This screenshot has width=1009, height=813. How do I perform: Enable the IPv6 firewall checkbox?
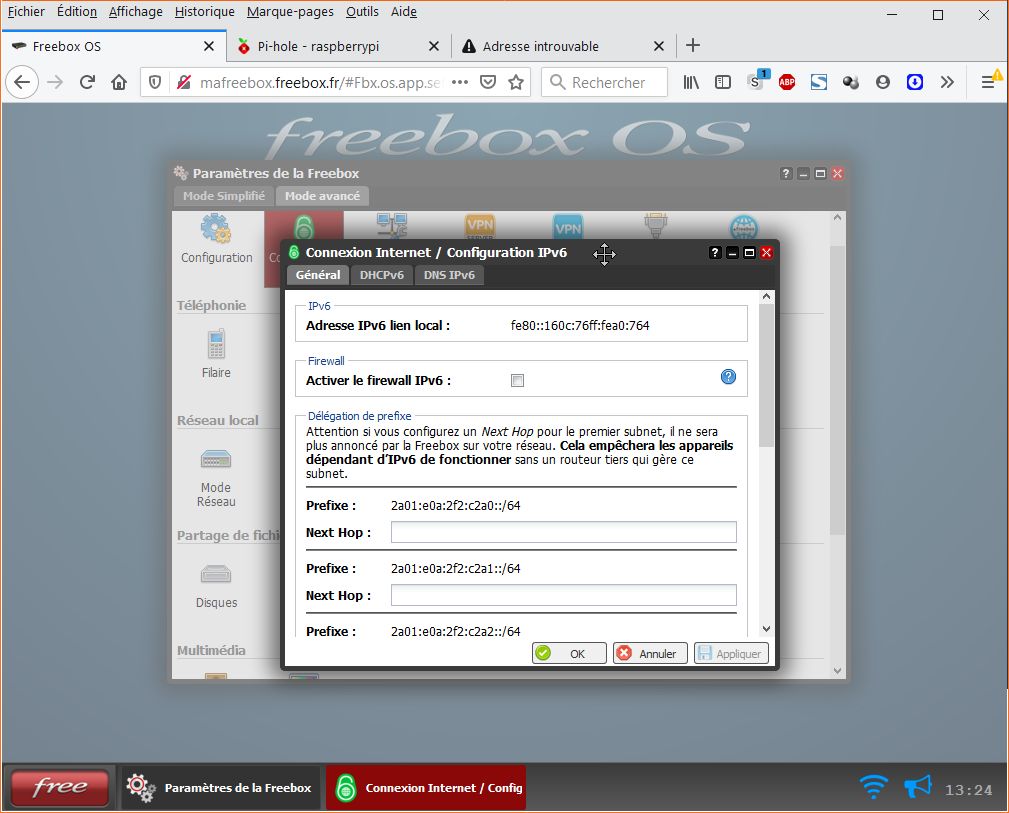(x=517, y=380)
